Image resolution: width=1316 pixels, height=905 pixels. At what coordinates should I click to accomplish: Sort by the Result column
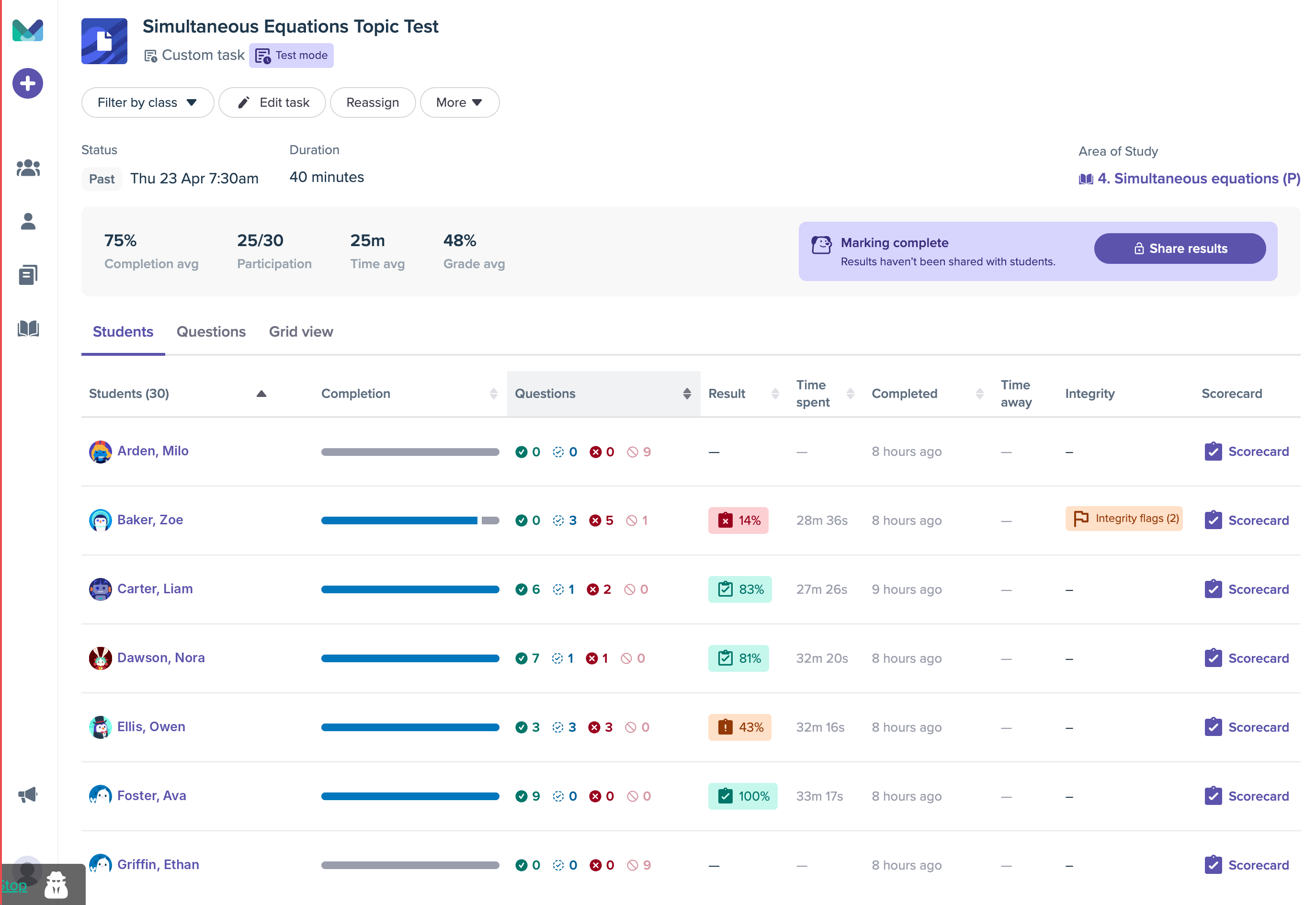(774, 394)
